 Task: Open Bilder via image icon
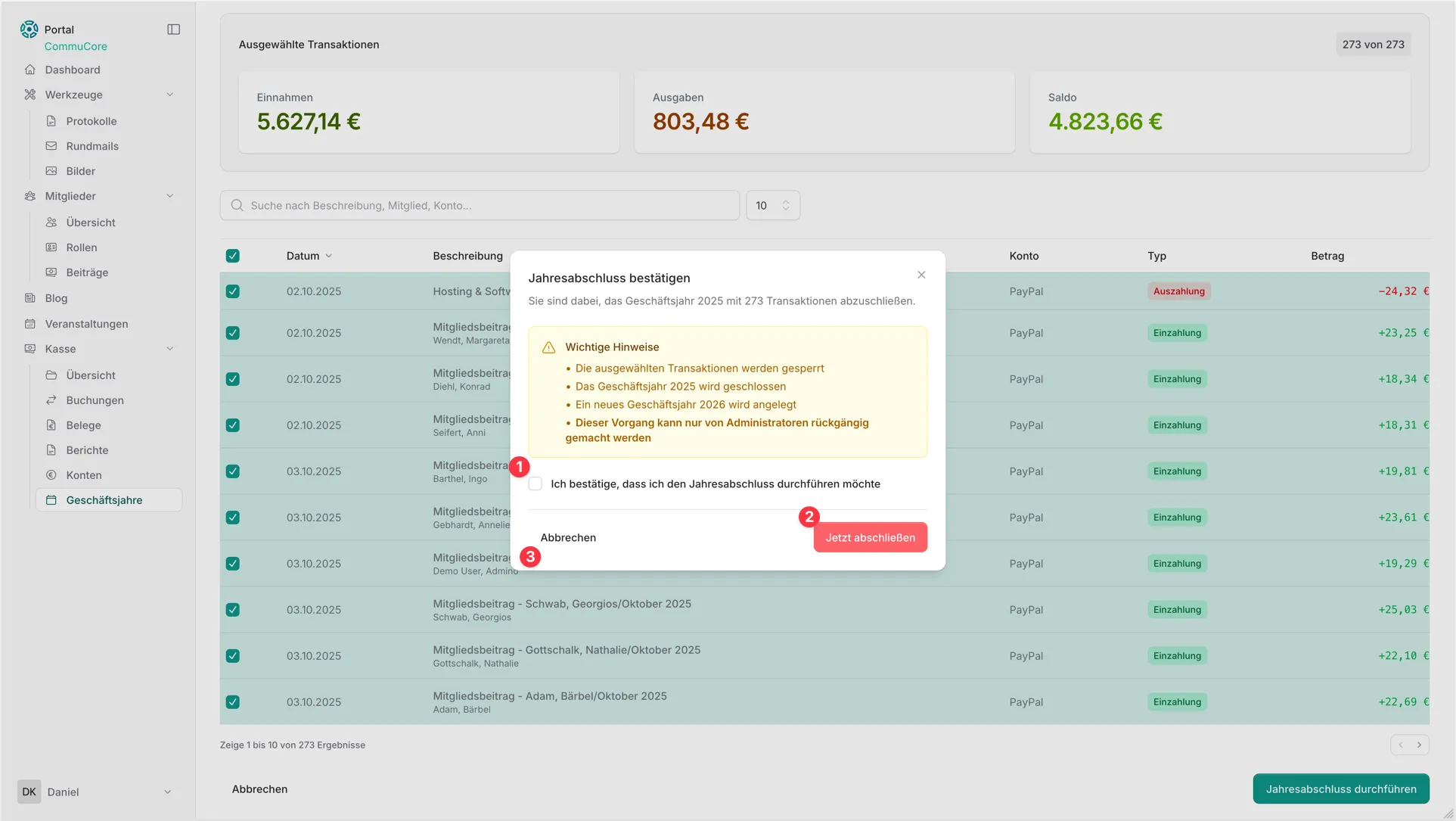tap(51, 171)
